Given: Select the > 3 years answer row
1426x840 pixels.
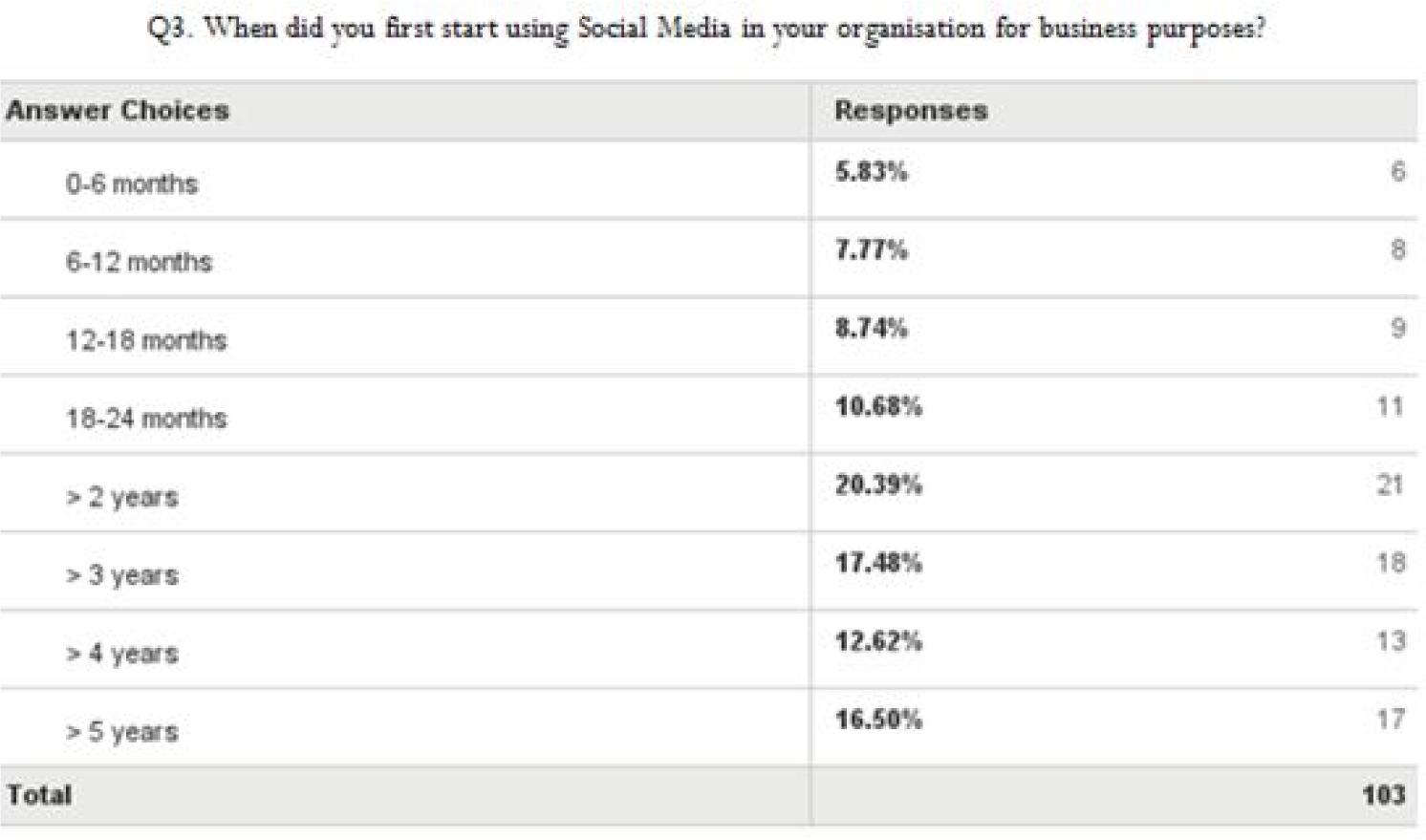Looking at the screenshot, I should coord(708,572).
